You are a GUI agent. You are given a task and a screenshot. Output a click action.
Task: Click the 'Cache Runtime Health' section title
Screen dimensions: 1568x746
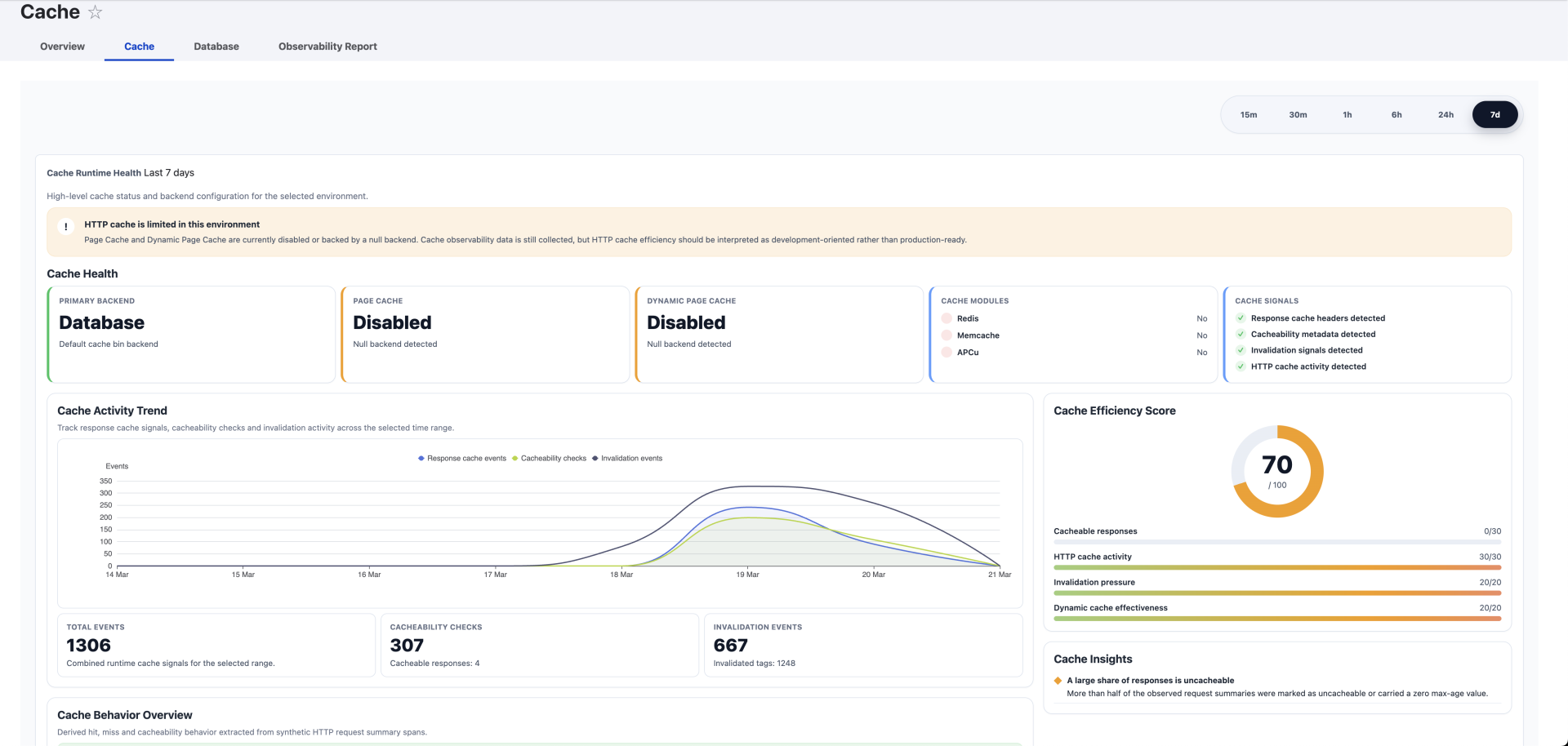(x=94, y=173)
